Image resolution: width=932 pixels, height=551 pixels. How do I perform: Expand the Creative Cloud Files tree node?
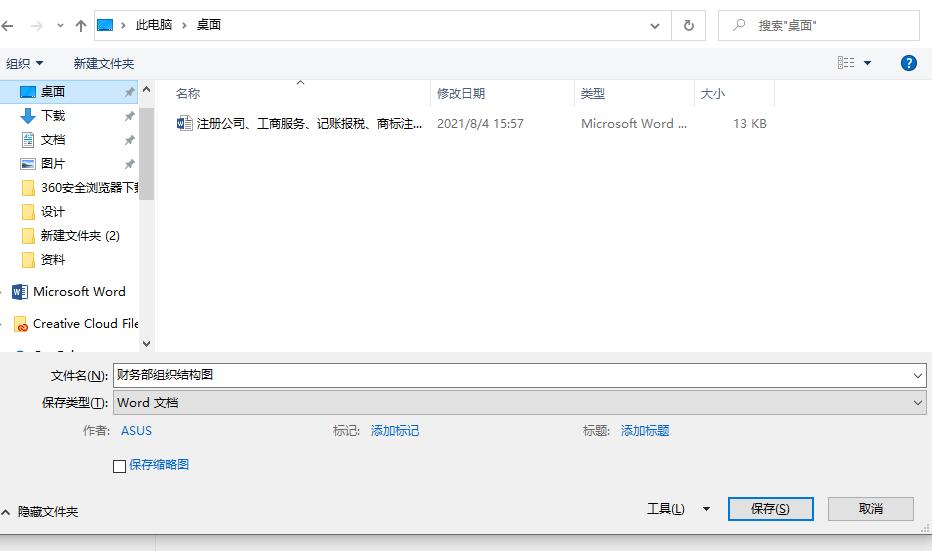click(x=2, y=325)
